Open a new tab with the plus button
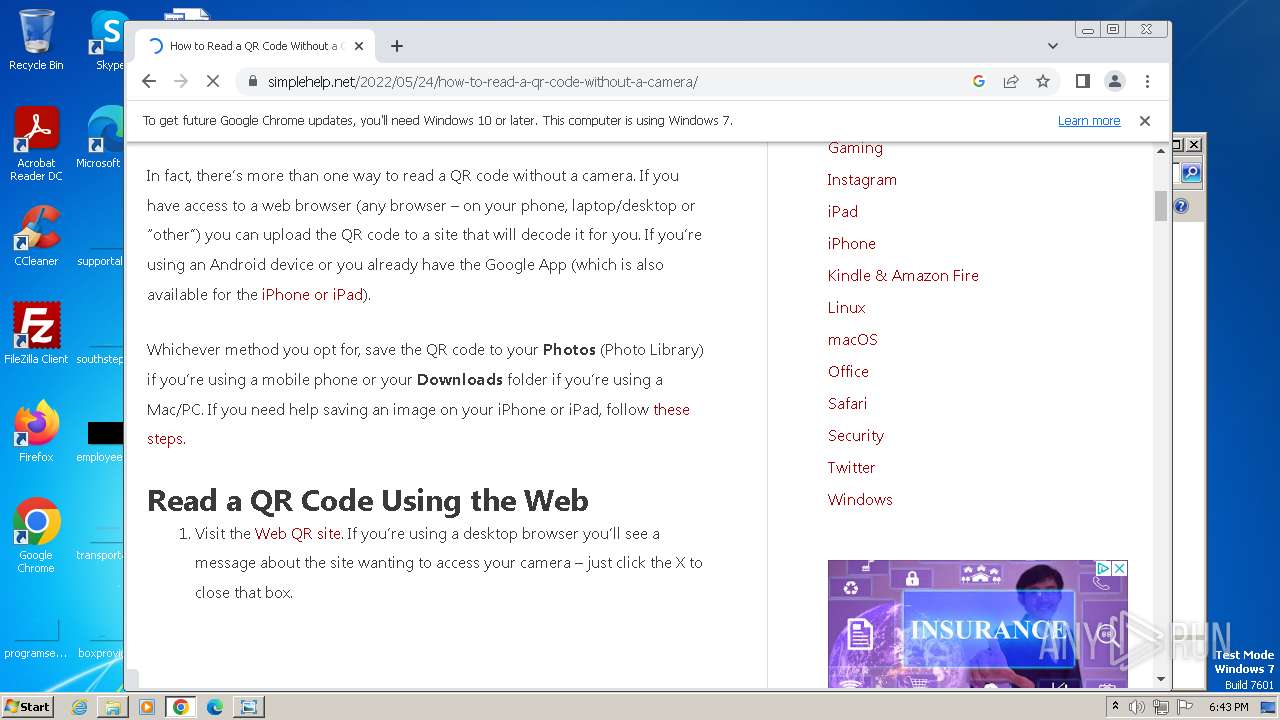Image resolution: width=1280 pixels, height=720 pixels. [397, 46]
